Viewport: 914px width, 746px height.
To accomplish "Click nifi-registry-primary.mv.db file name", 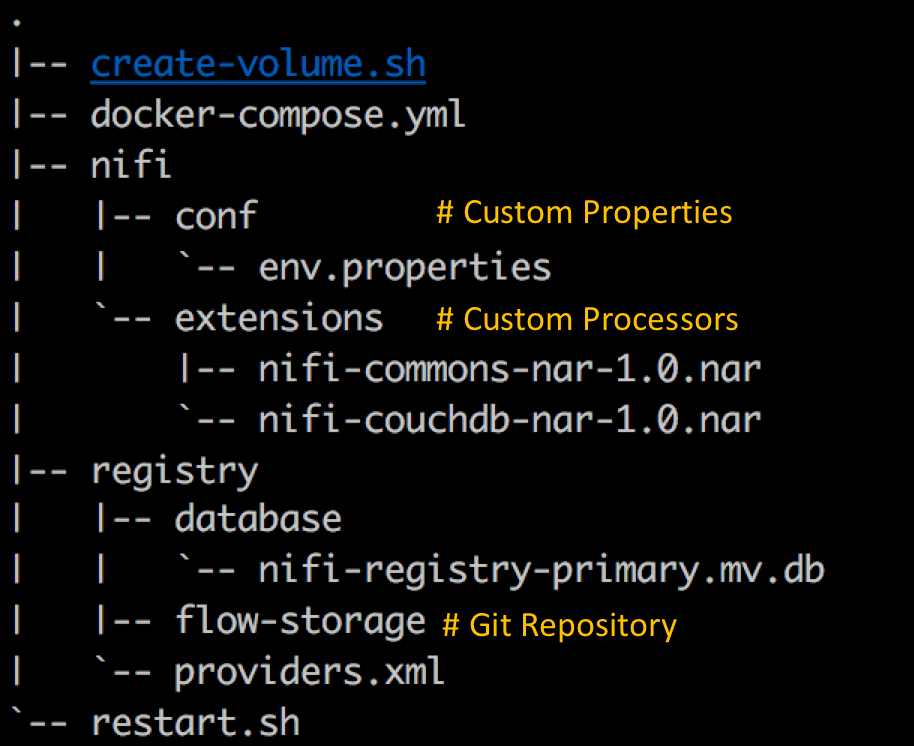I will (x=542, y=571).
